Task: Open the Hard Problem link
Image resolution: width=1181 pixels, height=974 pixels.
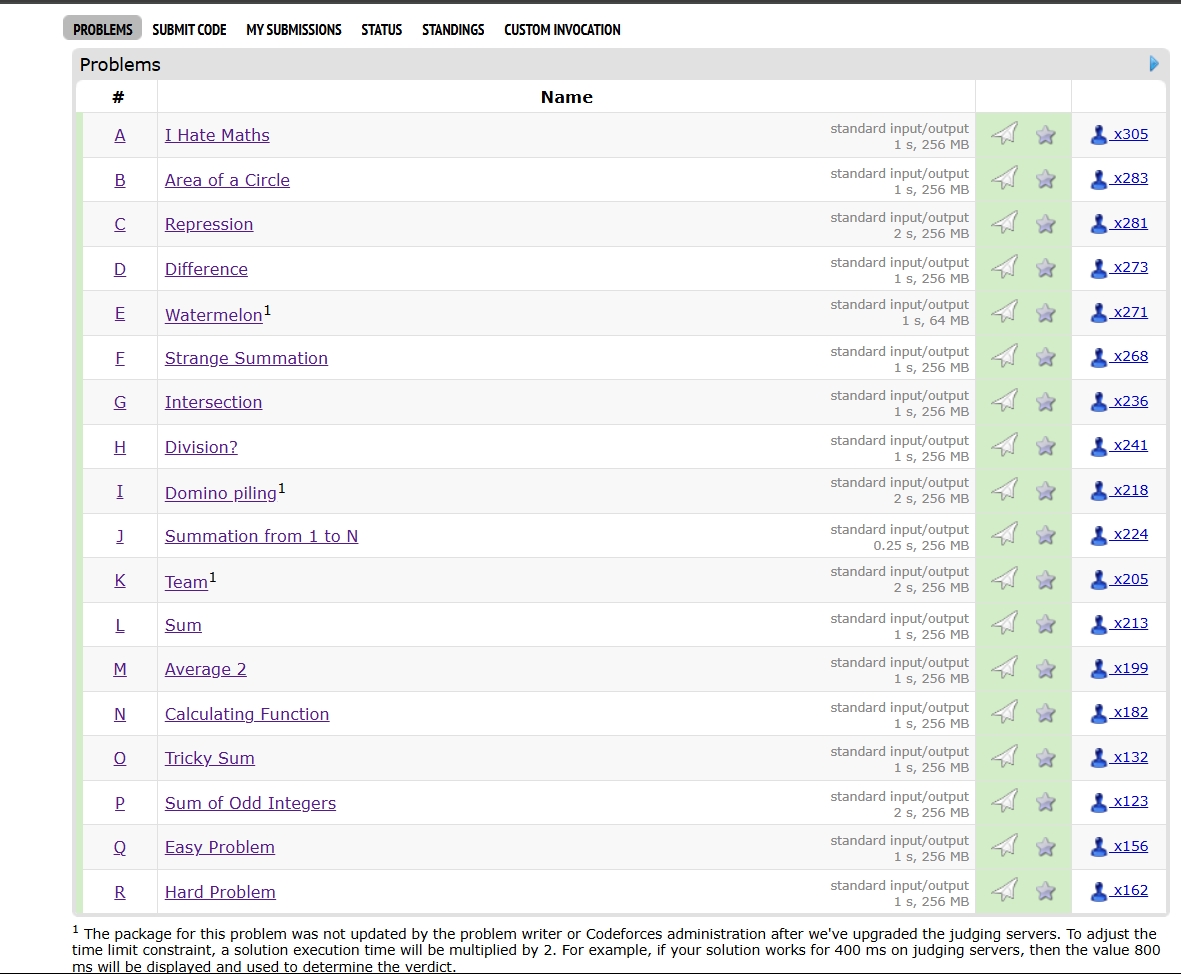Action: pyautogui.click(x=220, y=892)
